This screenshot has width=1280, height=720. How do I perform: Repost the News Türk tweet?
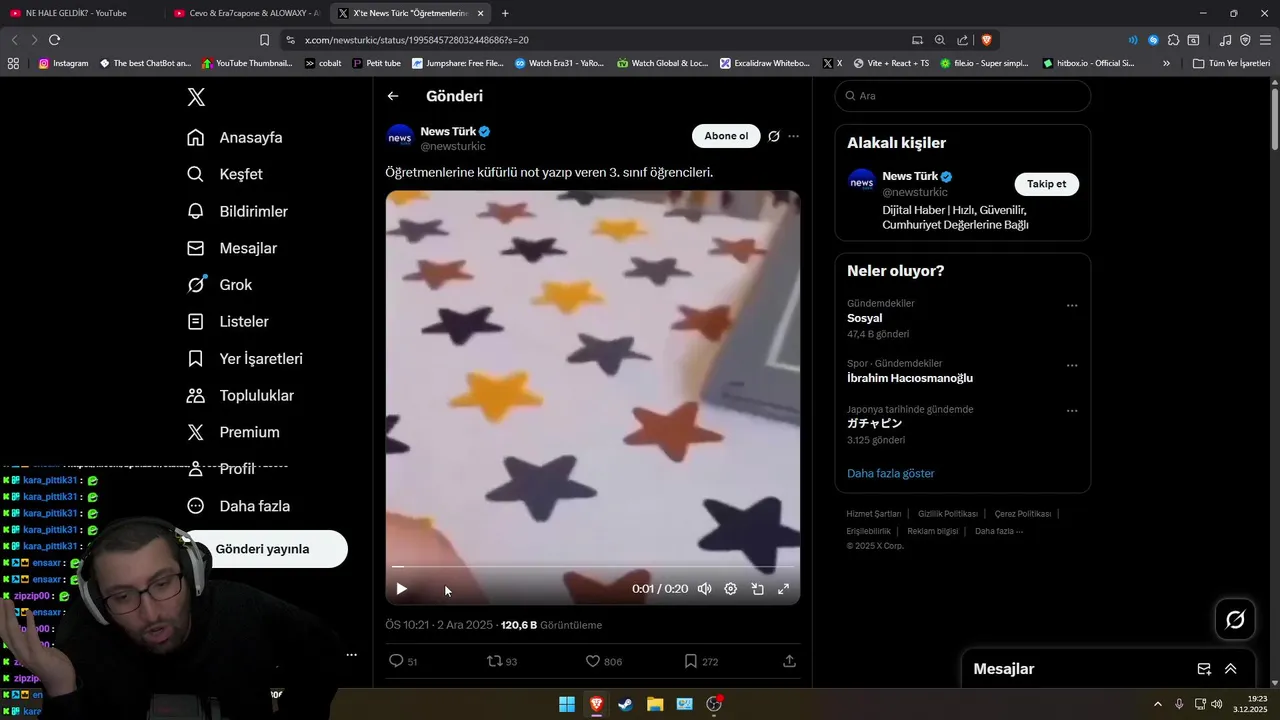pos(494,661)
